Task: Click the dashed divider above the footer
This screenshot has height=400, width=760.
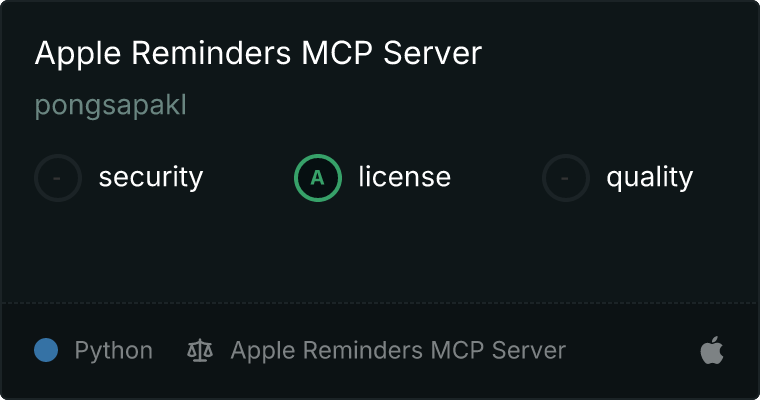Action: click(x=380, y=303)
